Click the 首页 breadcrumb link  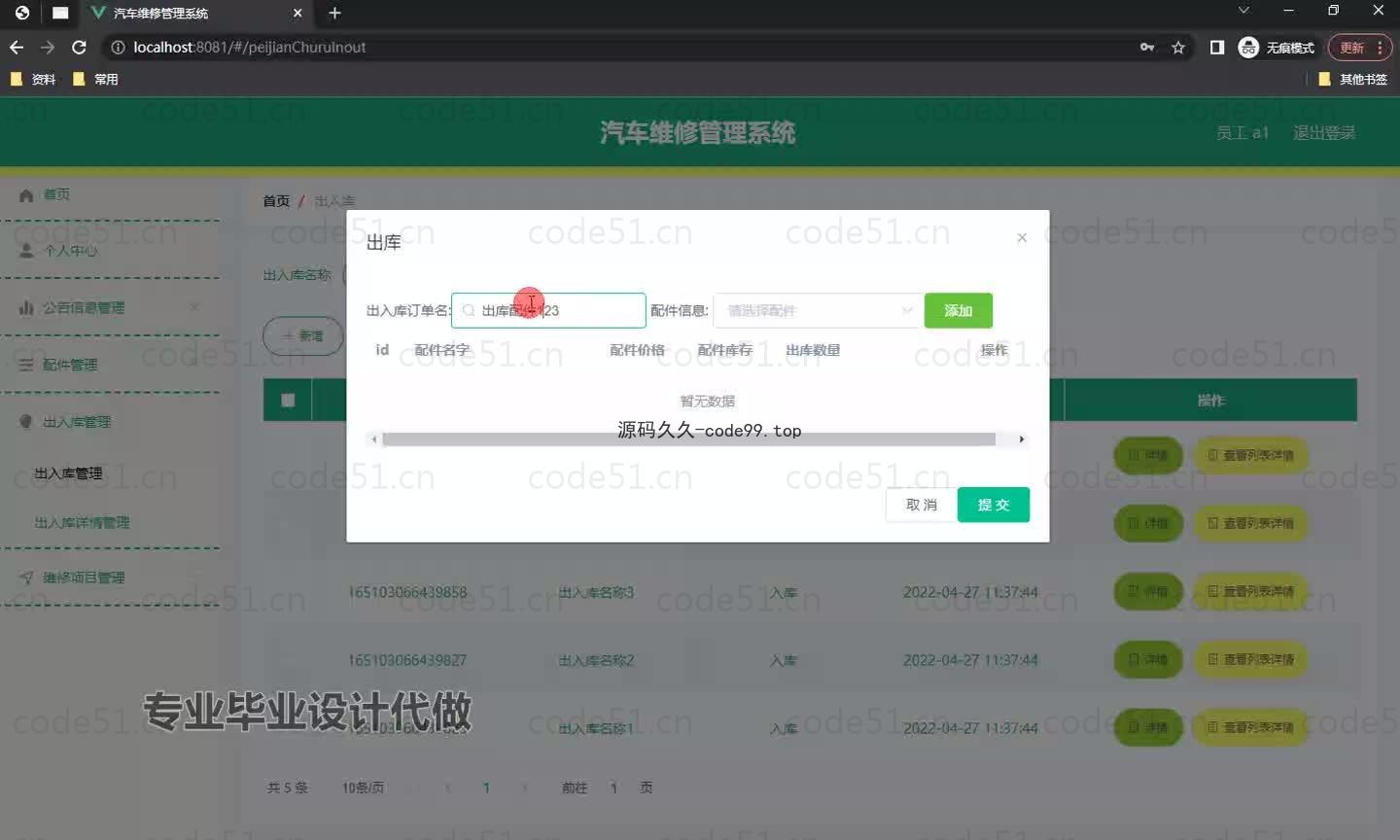tap(276, 200)
